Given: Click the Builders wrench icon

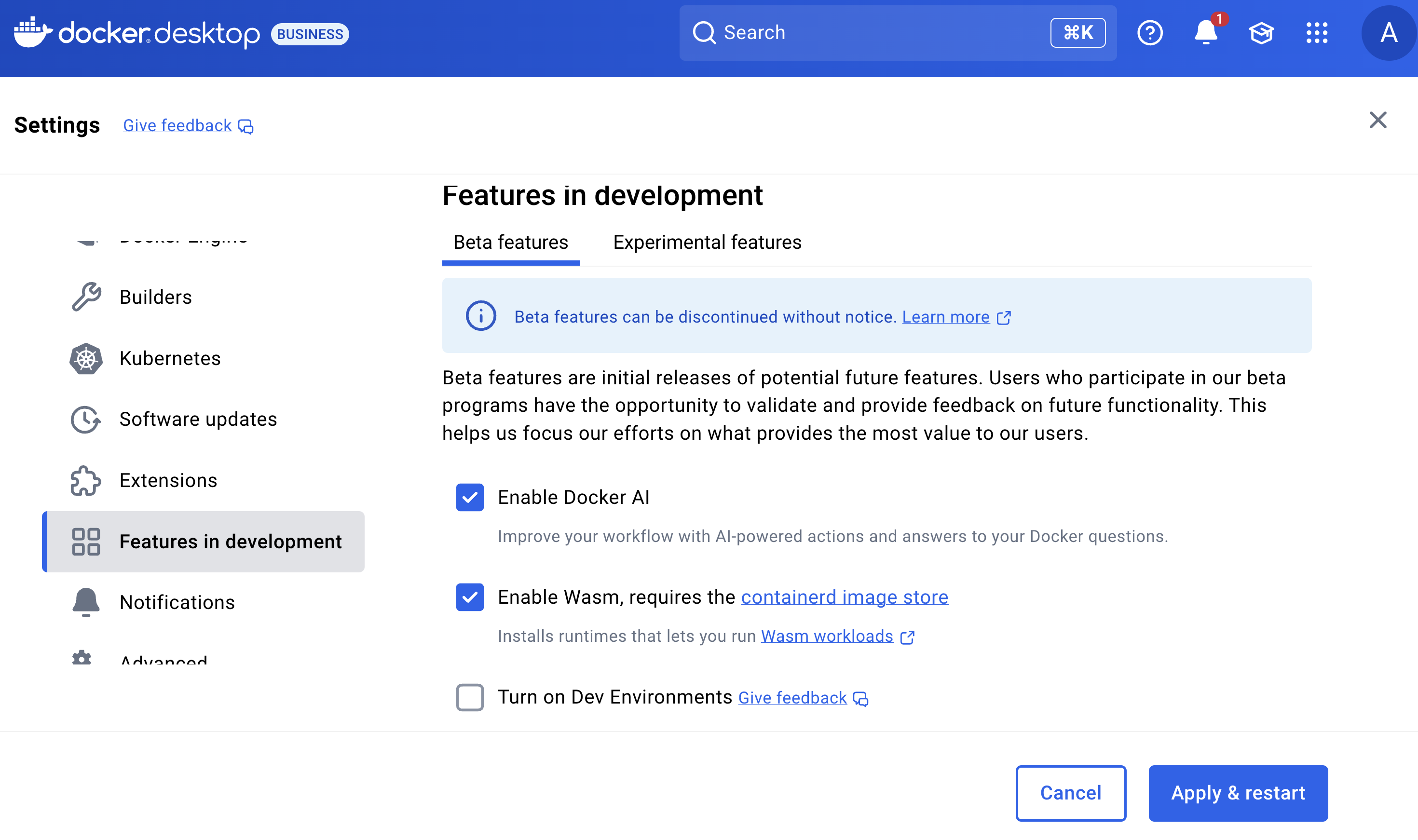Looking at the screenshot, I should (x=86, y=297).
